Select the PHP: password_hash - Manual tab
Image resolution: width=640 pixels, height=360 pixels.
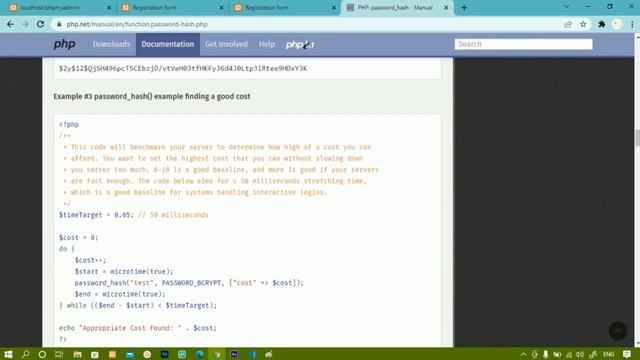pos(397,8)
